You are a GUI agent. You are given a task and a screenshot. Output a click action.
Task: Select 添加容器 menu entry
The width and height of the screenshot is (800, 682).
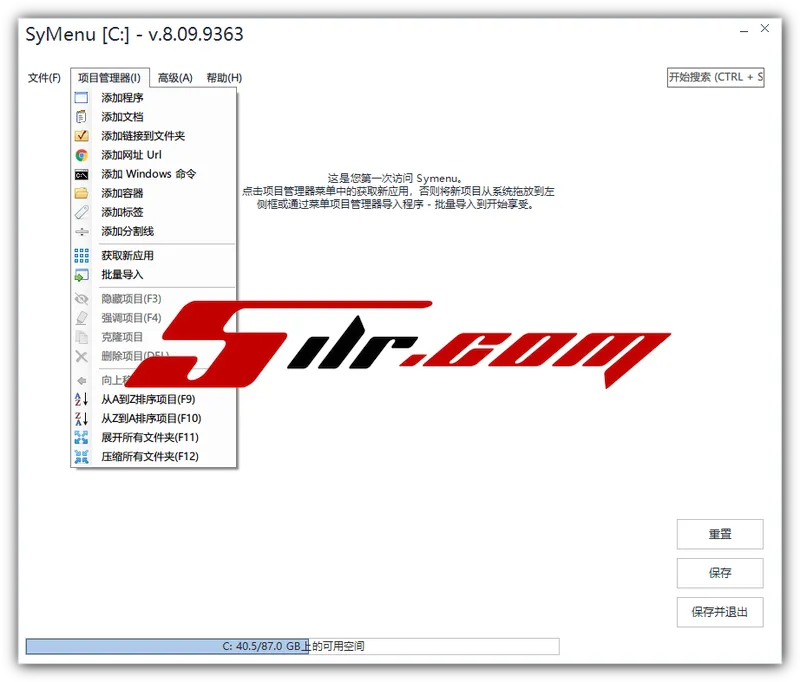(x=153, y=193)
